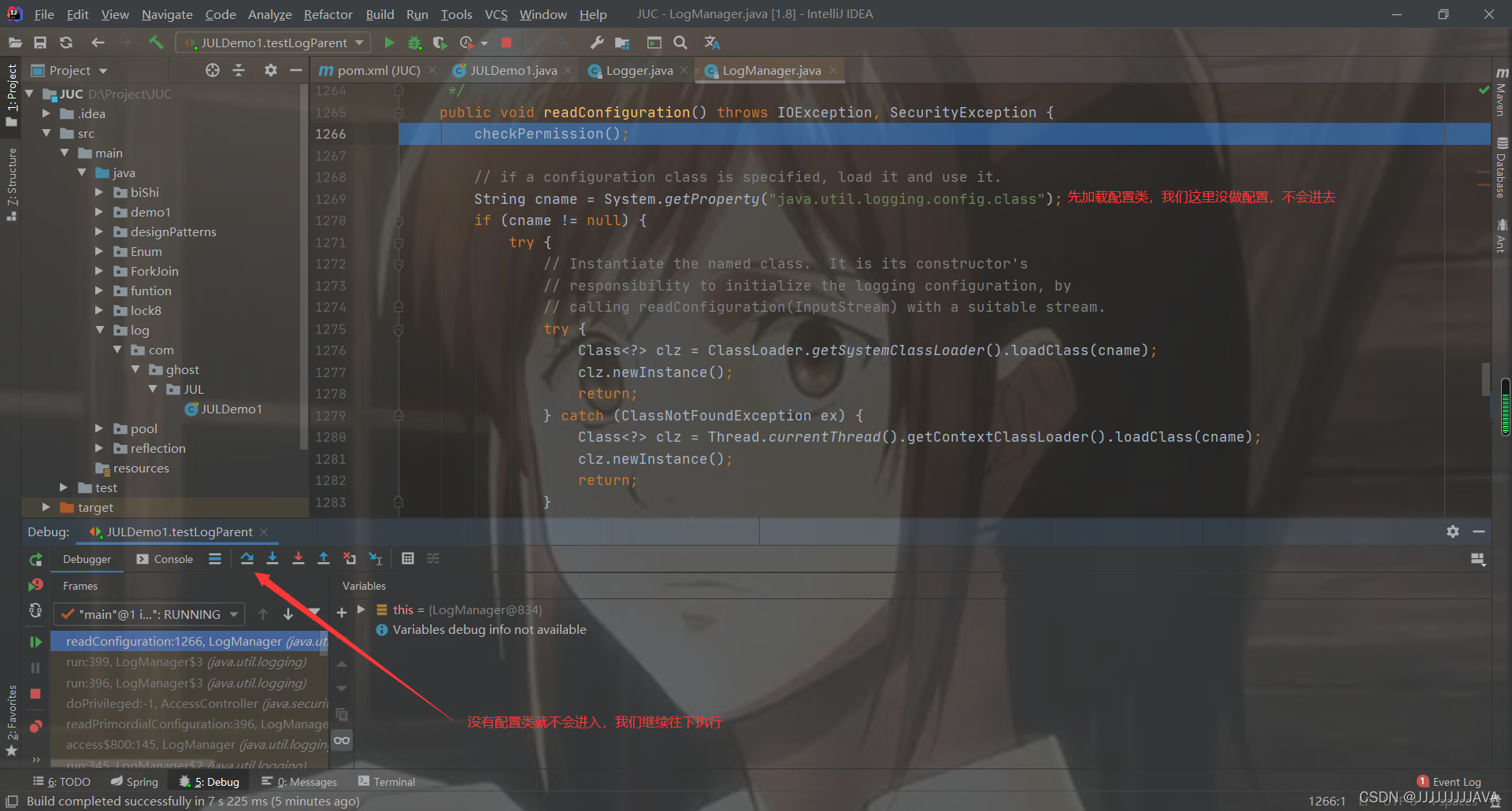Screen dimensions: 1512x811
Task: Open the Refactor menu
Action: pyautogui.click(x=328, y=14)
